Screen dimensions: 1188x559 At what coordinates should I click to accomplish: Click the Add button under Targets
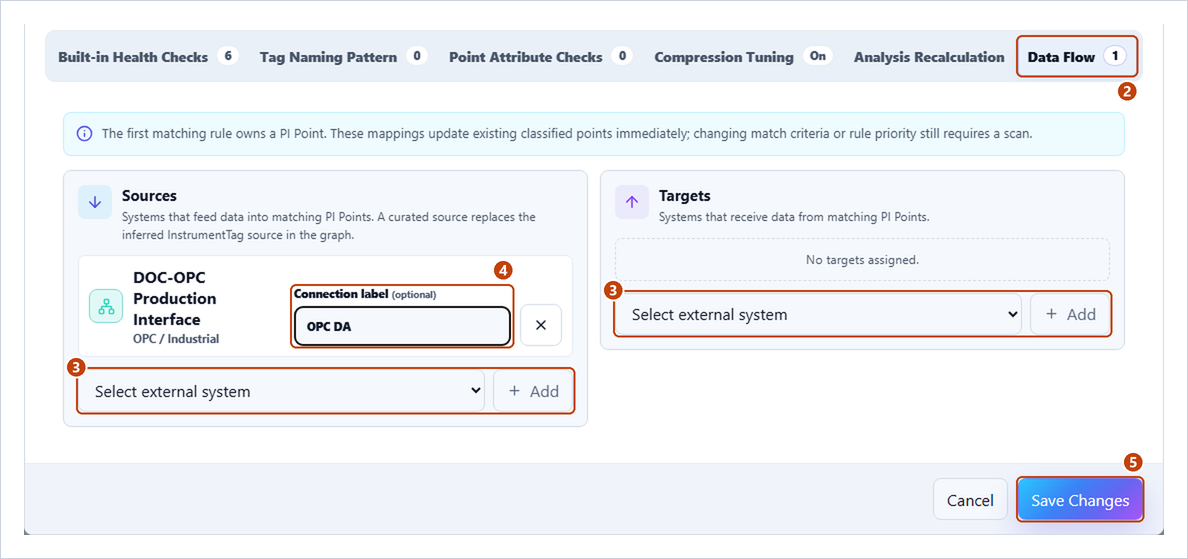click(x=1071, y=314)
